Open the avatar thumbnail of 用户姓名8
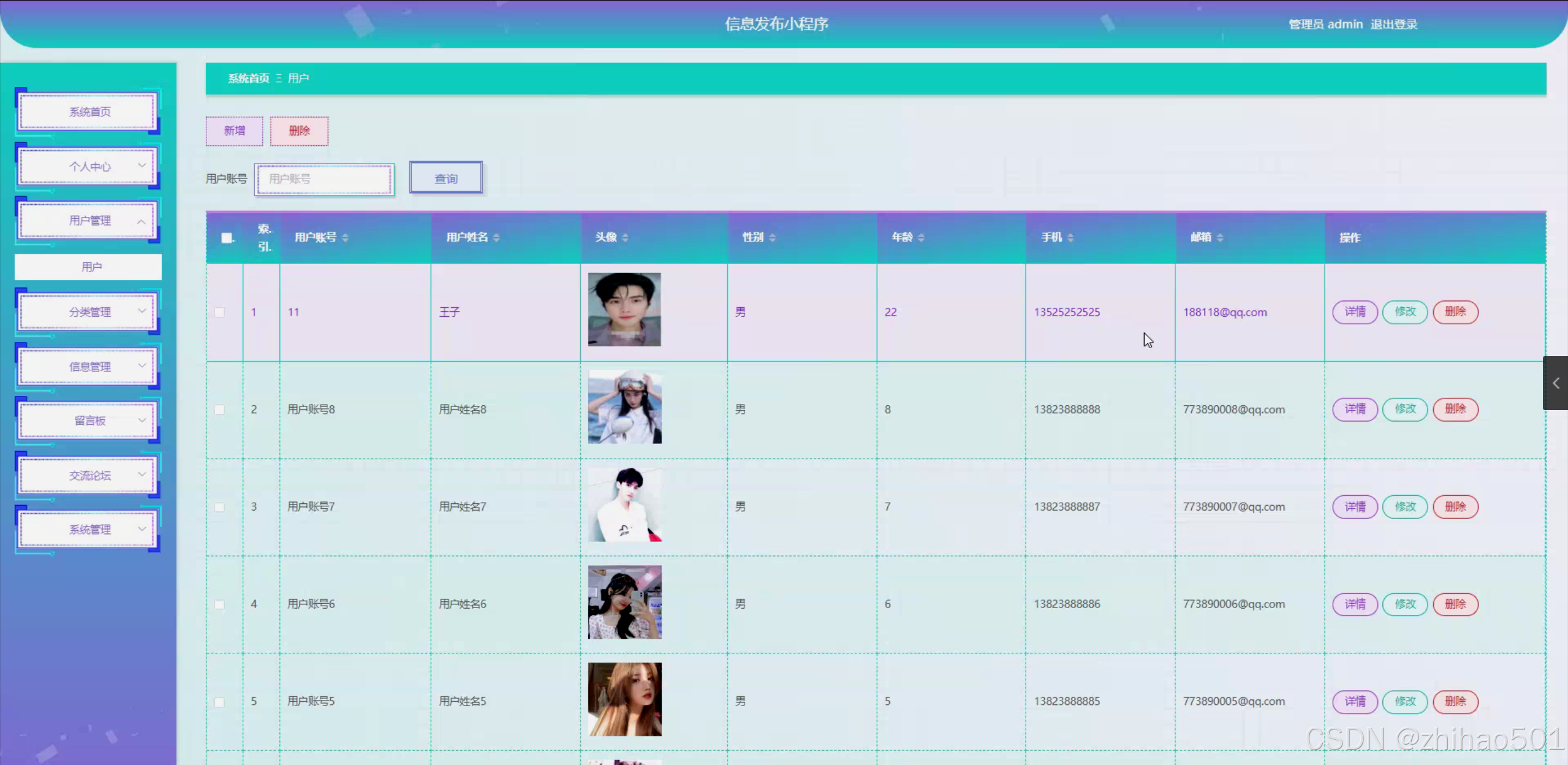1568x765 pixels. [x=624, y=407]
